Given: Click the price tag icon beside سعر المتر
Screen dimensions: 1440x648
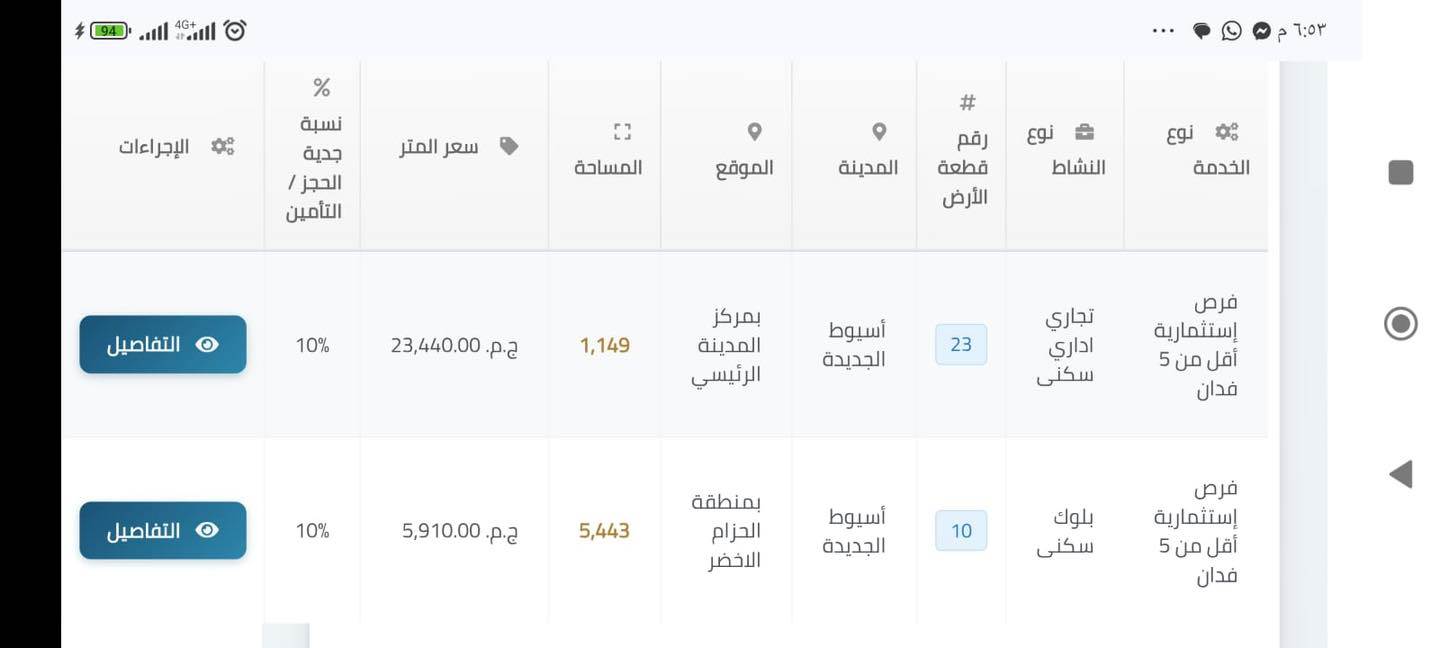Looking at the screenshot, I should [509, 146].
